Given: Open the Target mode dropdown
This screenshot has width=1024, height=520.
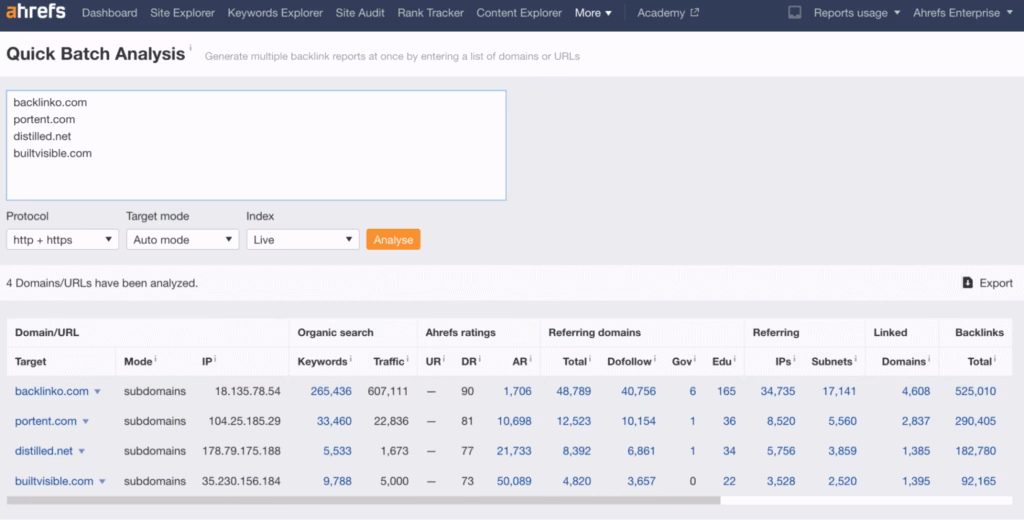Looking at the screenshot, I should 182,240.
